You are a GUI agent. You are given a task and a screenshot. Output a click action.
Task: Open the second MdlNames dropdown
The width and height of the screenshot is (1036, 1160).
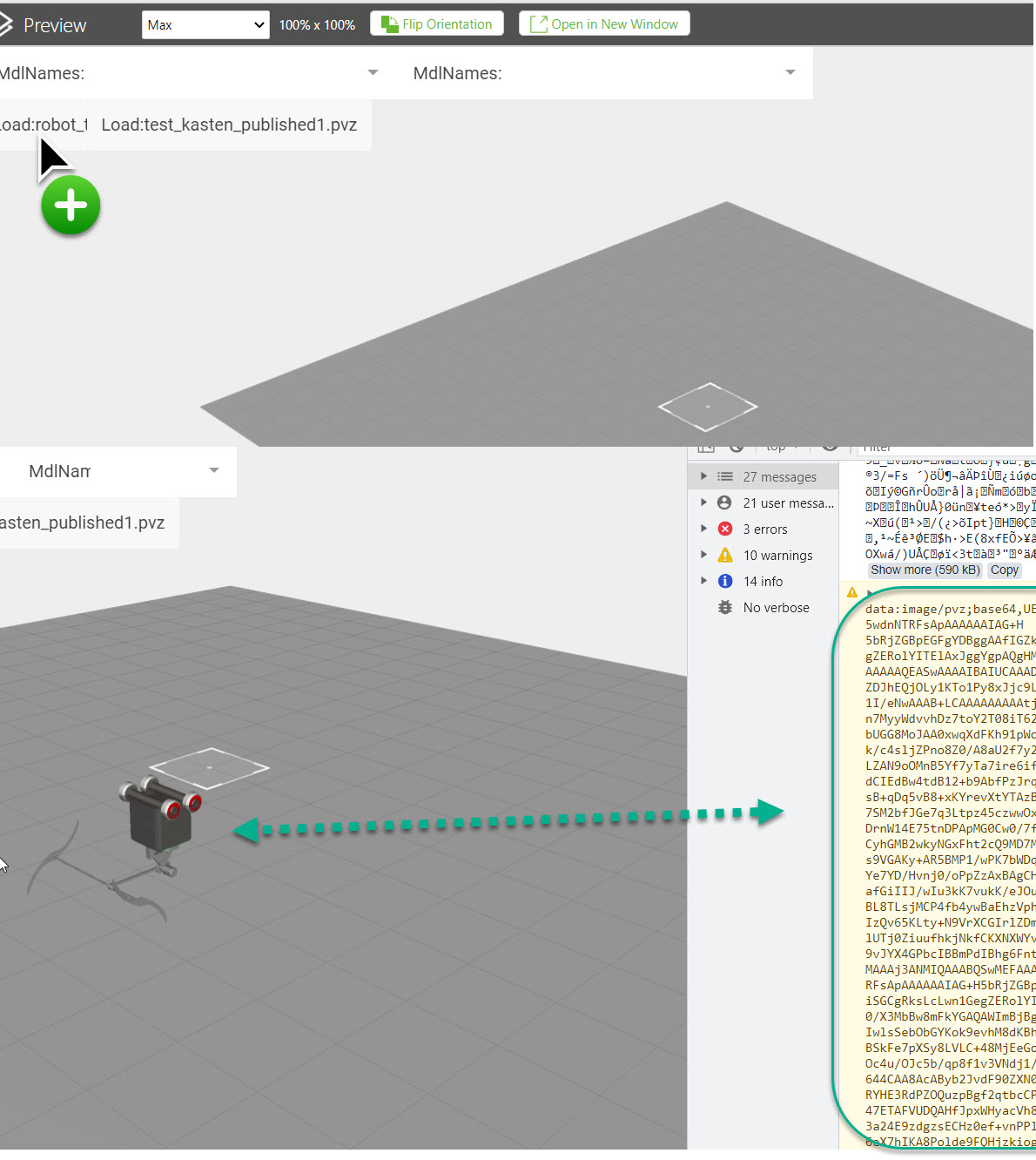pos(789,72)
